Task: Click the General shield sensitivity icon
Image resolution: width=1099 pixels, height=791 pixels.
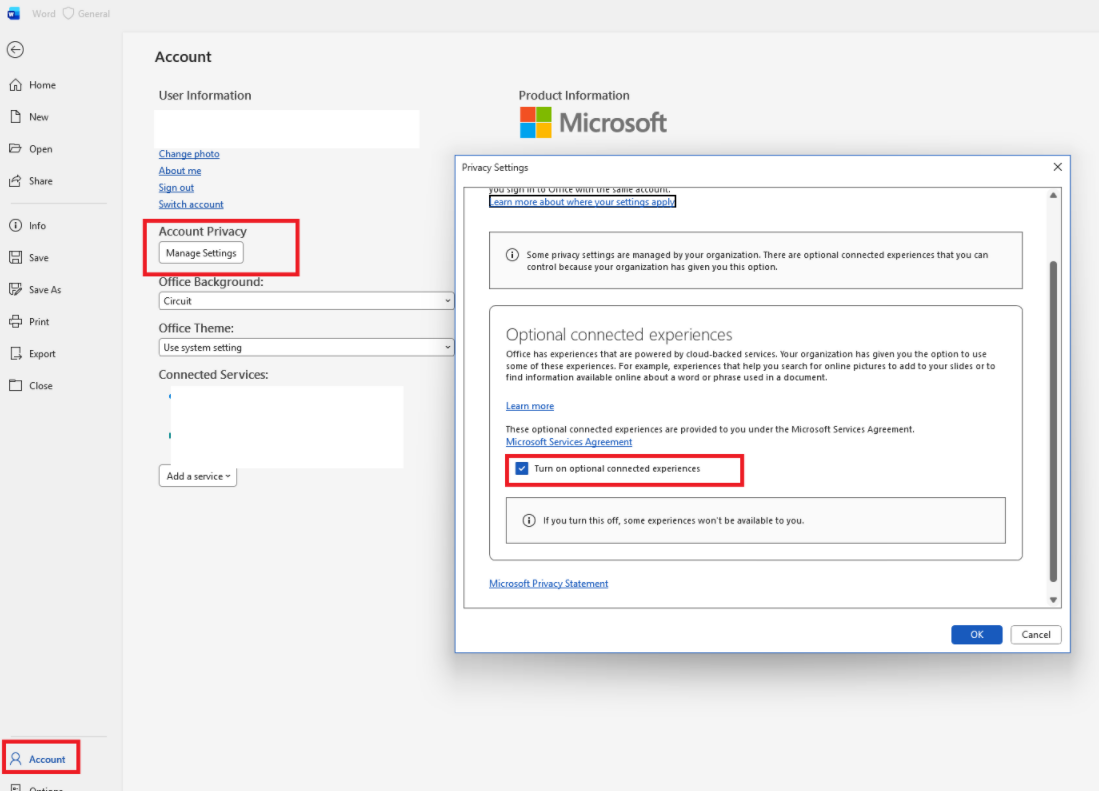Action: [68, 13]
